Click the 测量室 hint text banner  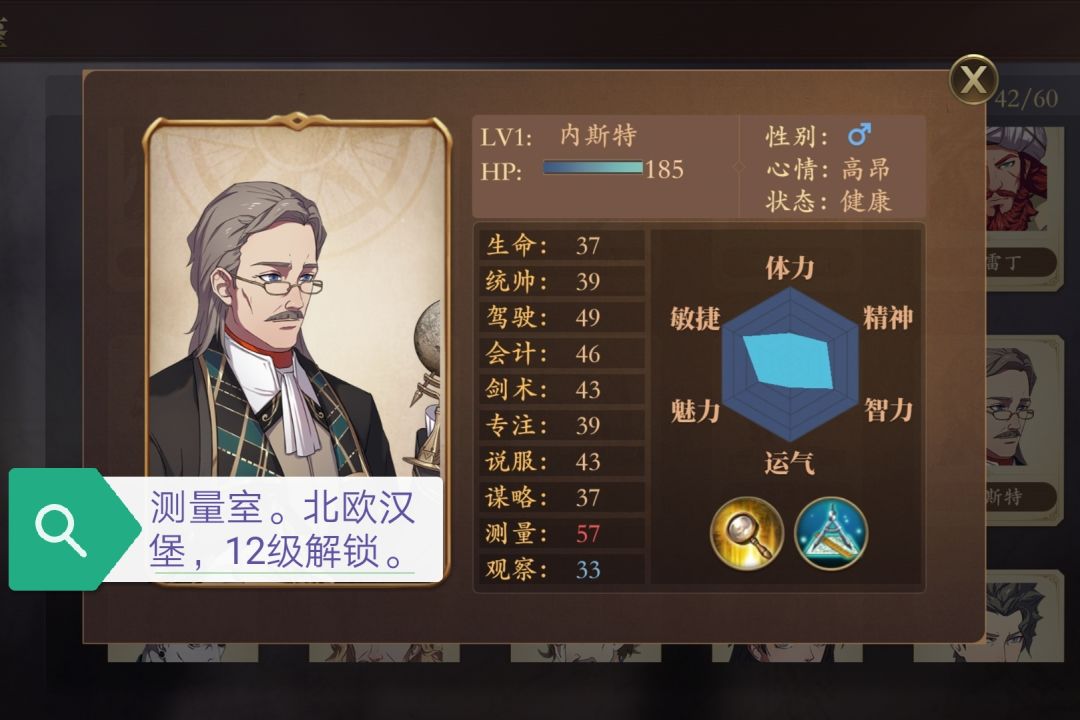click(x=282, y=529)
